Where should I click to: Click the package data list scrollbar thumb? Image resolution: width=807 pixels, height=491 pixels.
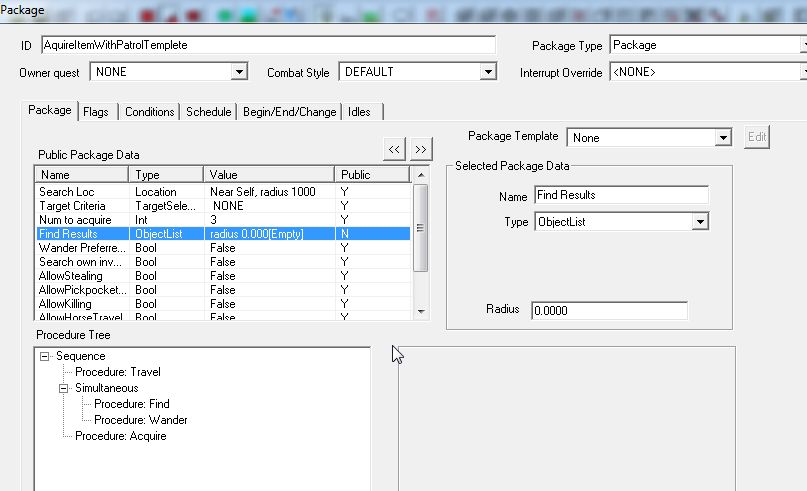(x=420, y=227)
